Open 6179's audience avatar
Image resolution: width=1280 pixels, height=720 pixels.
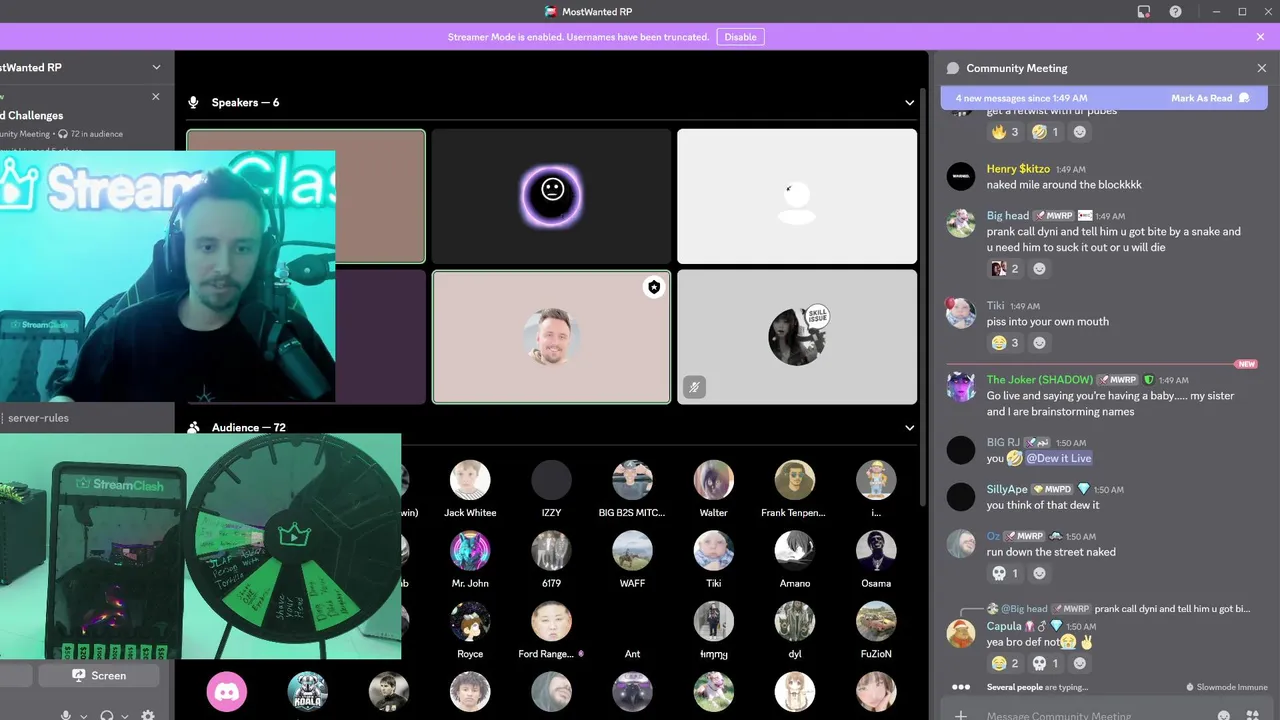[x=551, y=551]
